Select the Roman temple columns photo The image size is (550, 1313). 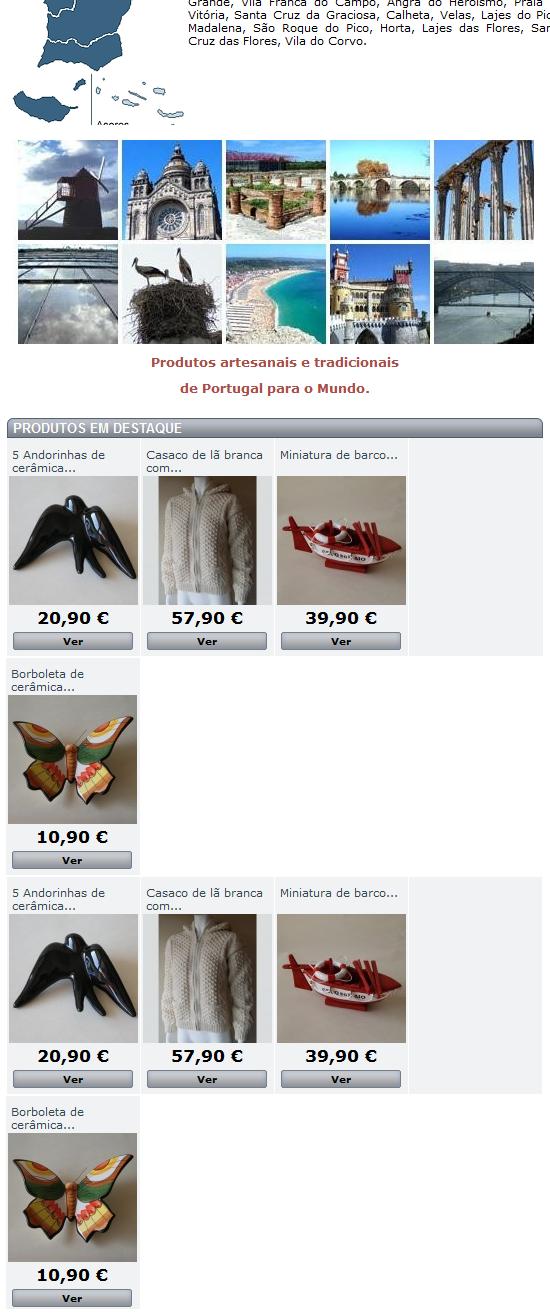pos(484,190)
